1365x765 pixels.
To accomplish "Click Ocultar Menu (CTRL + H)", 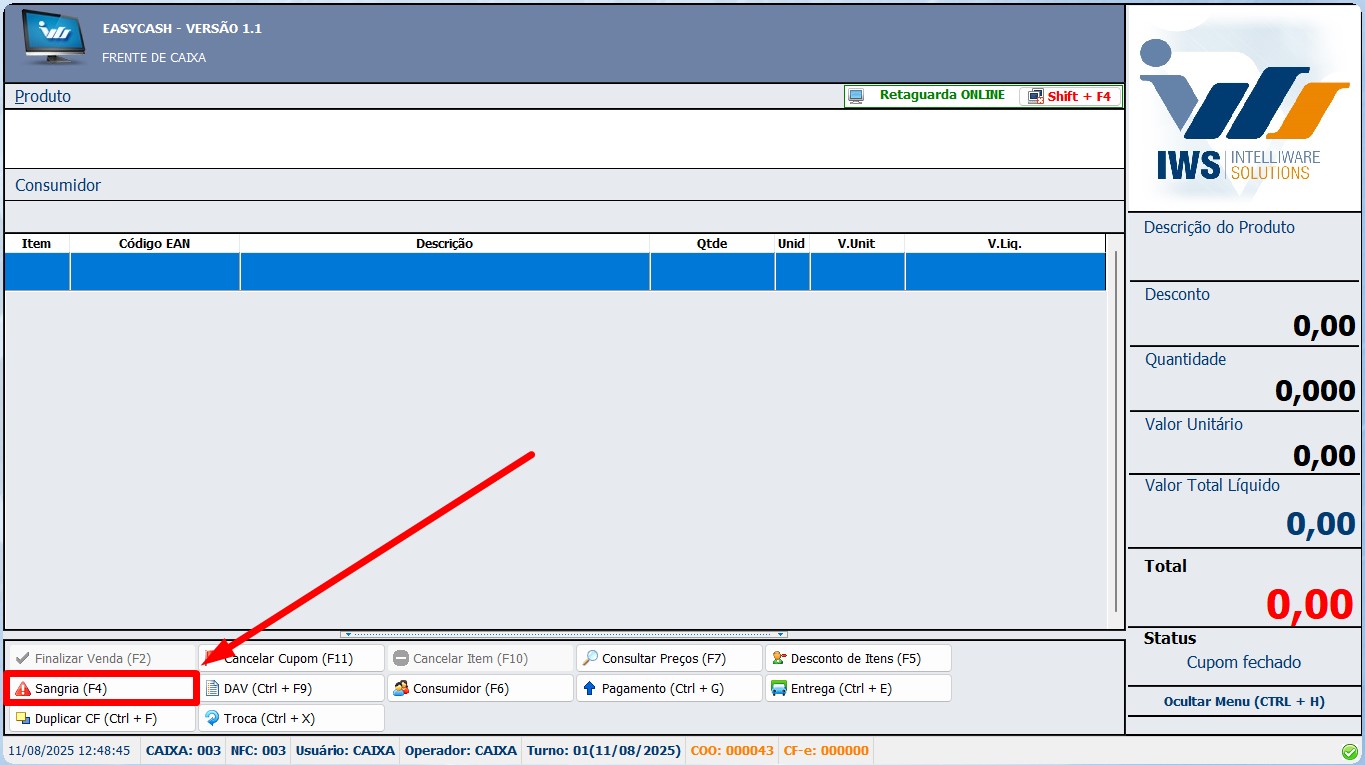I will click(x=1243, y=701).
